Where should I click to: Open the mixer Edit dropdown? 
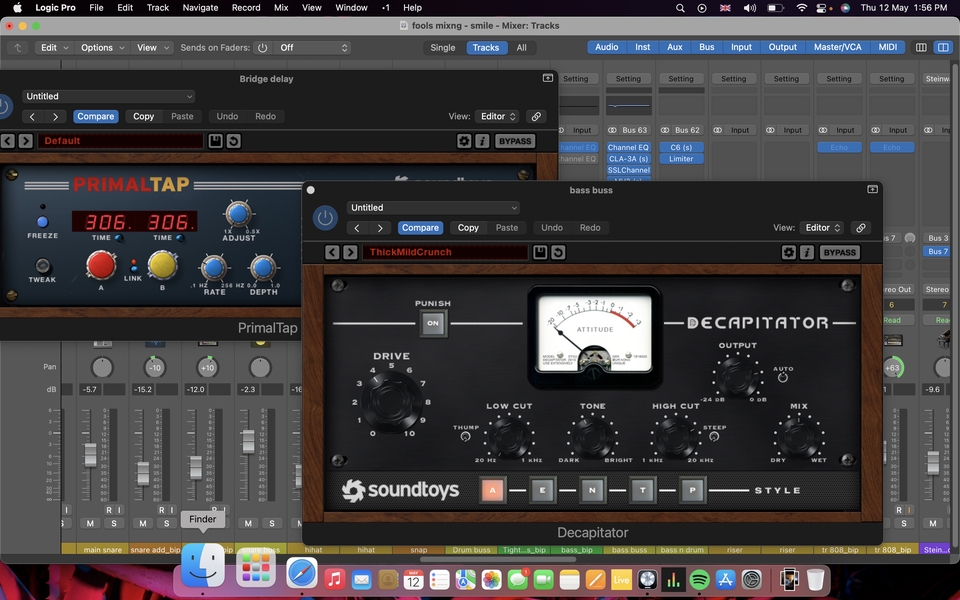coord(54,48)
